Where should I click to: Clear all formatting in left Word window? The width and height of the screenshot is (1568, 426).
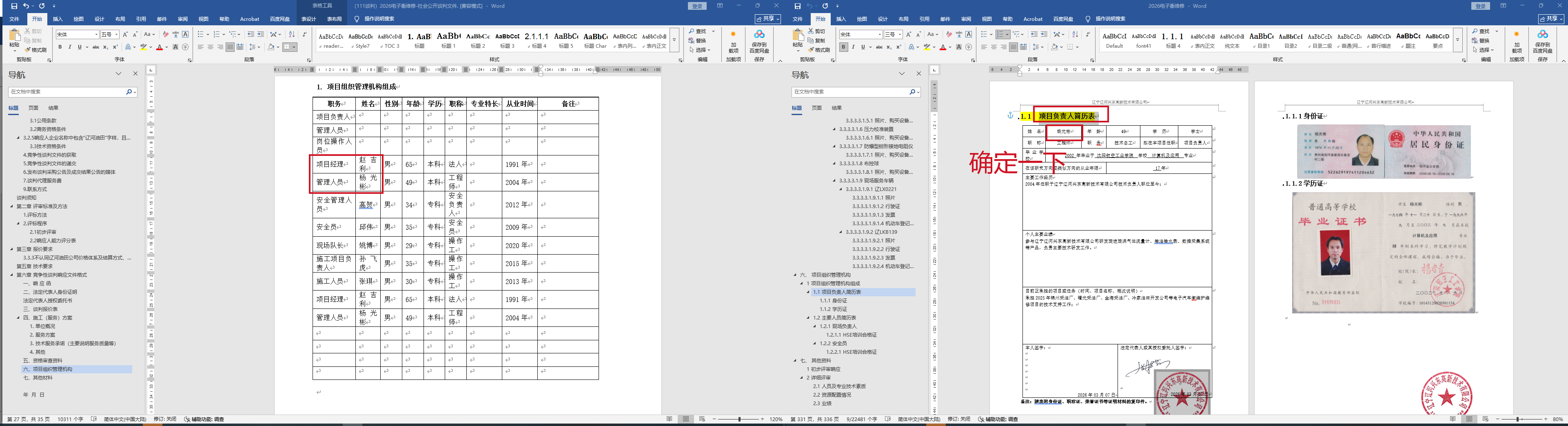(x=166, y=35)
